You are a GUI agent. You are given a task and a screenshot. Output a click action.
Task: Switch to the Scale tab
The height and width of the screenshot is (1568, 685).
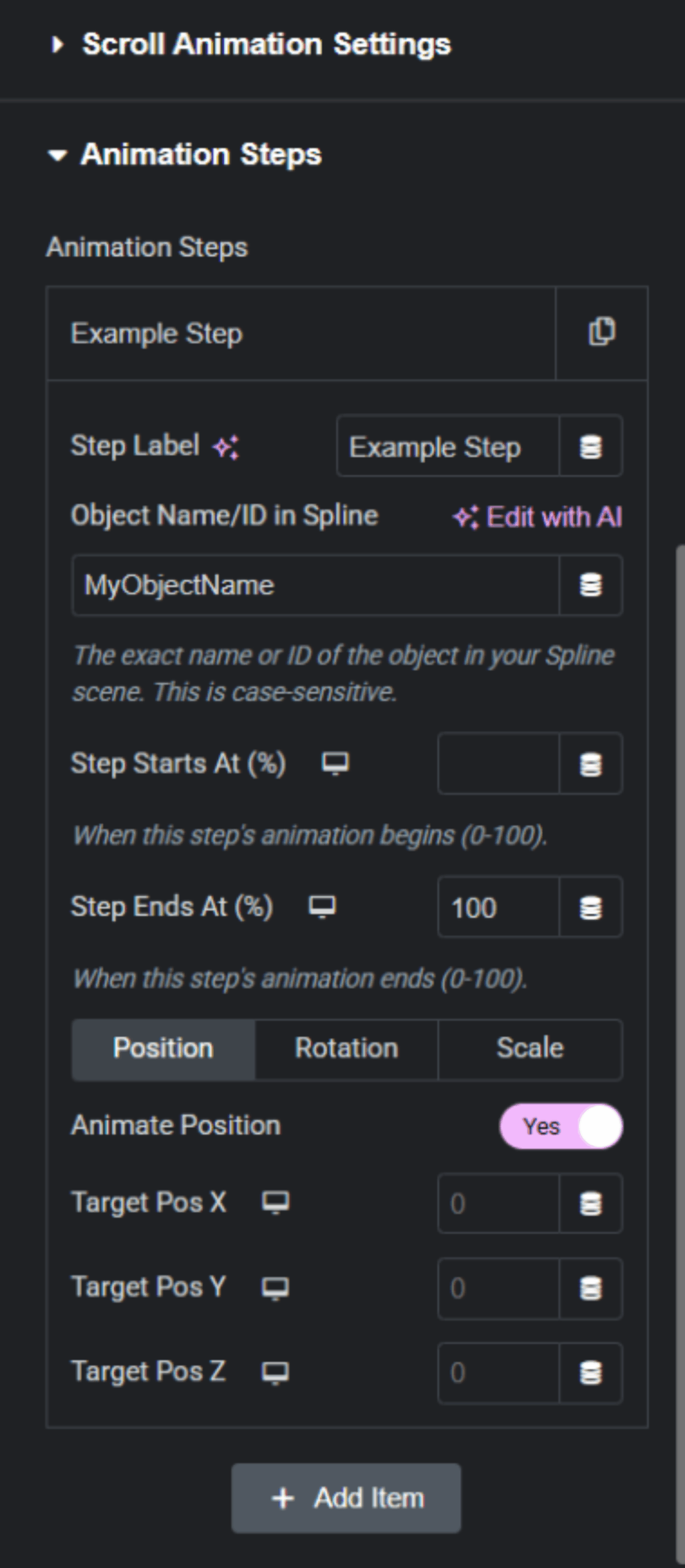(x=530, y=1048)
